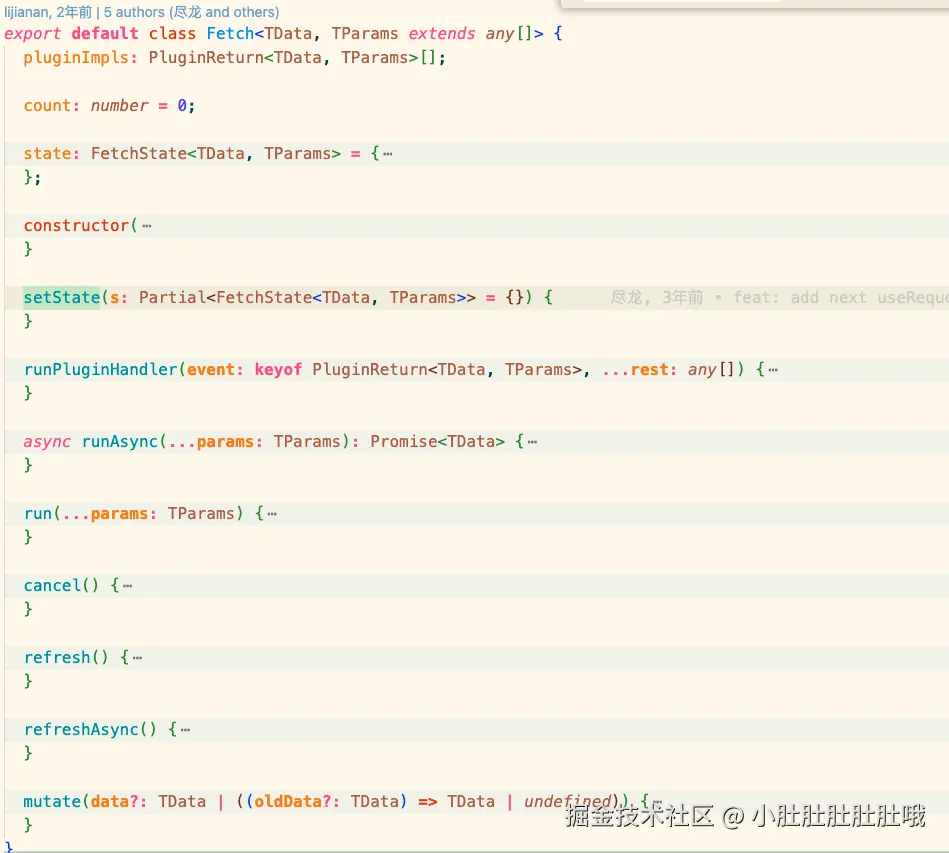Click the extends keyword in class declaration
The width and height of the screenshot is (949, 853).
click(442, 33)
